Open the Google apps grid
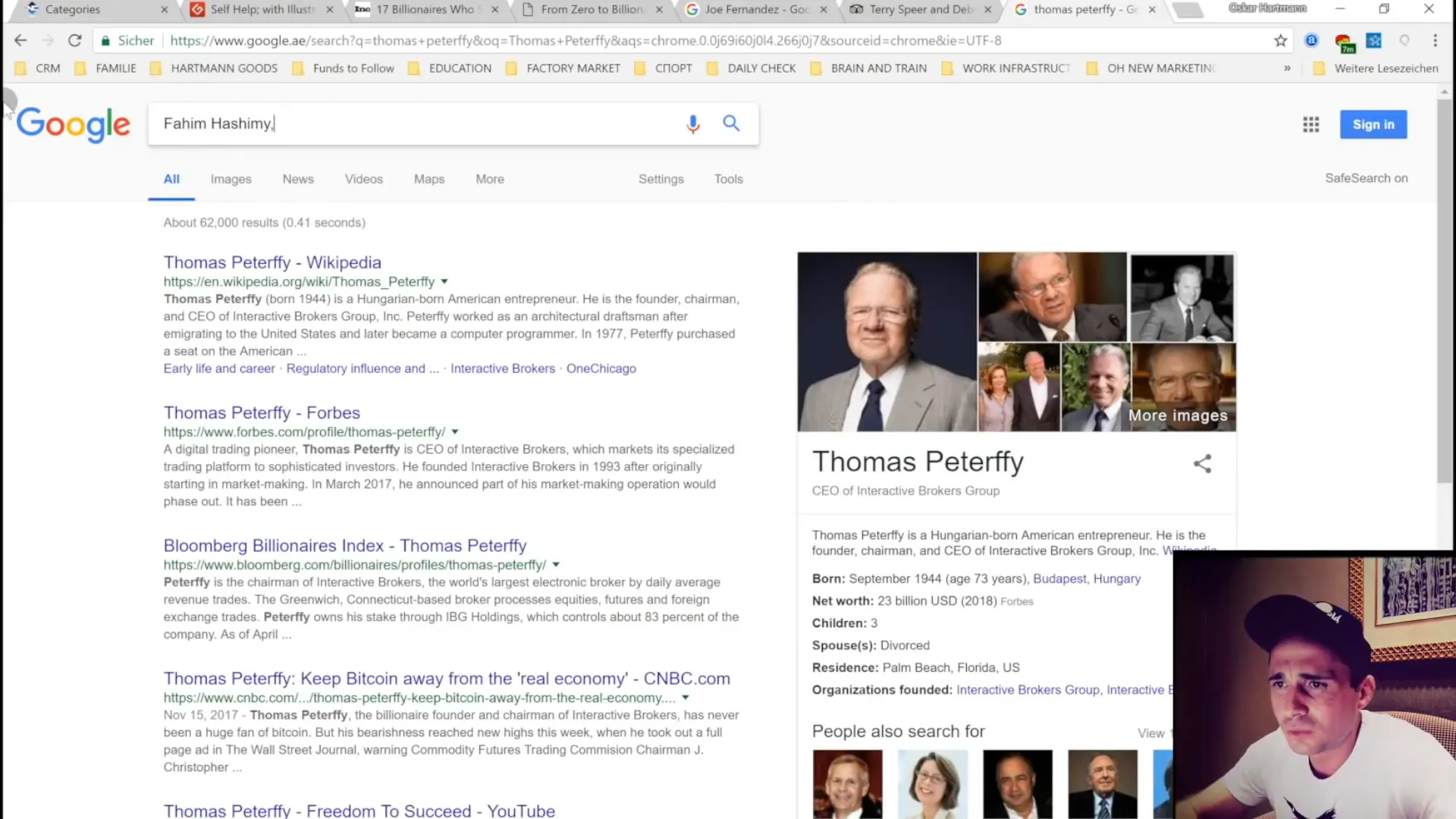This screenshot has height=819, width=1456. point(1311,124)
